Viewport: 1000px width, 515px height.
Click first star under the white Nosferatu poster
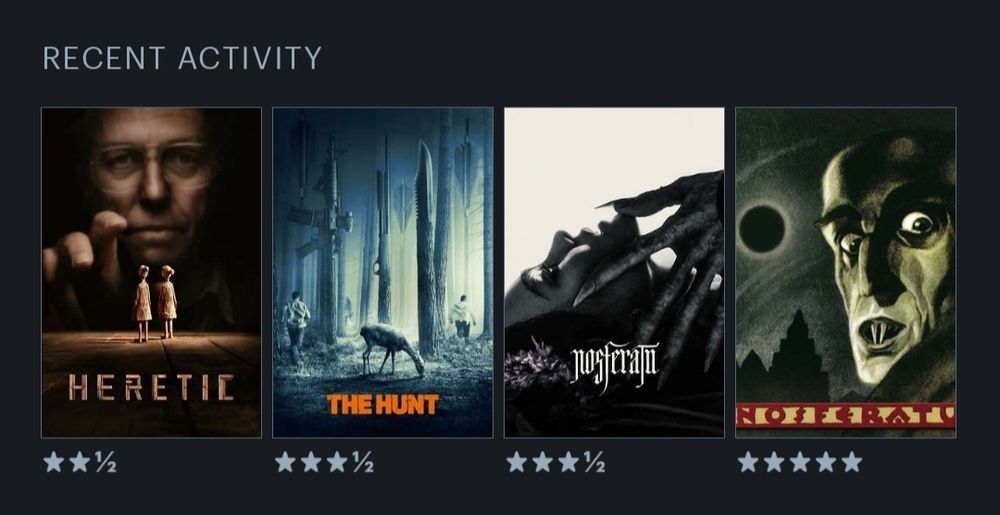tap(517, 462)
